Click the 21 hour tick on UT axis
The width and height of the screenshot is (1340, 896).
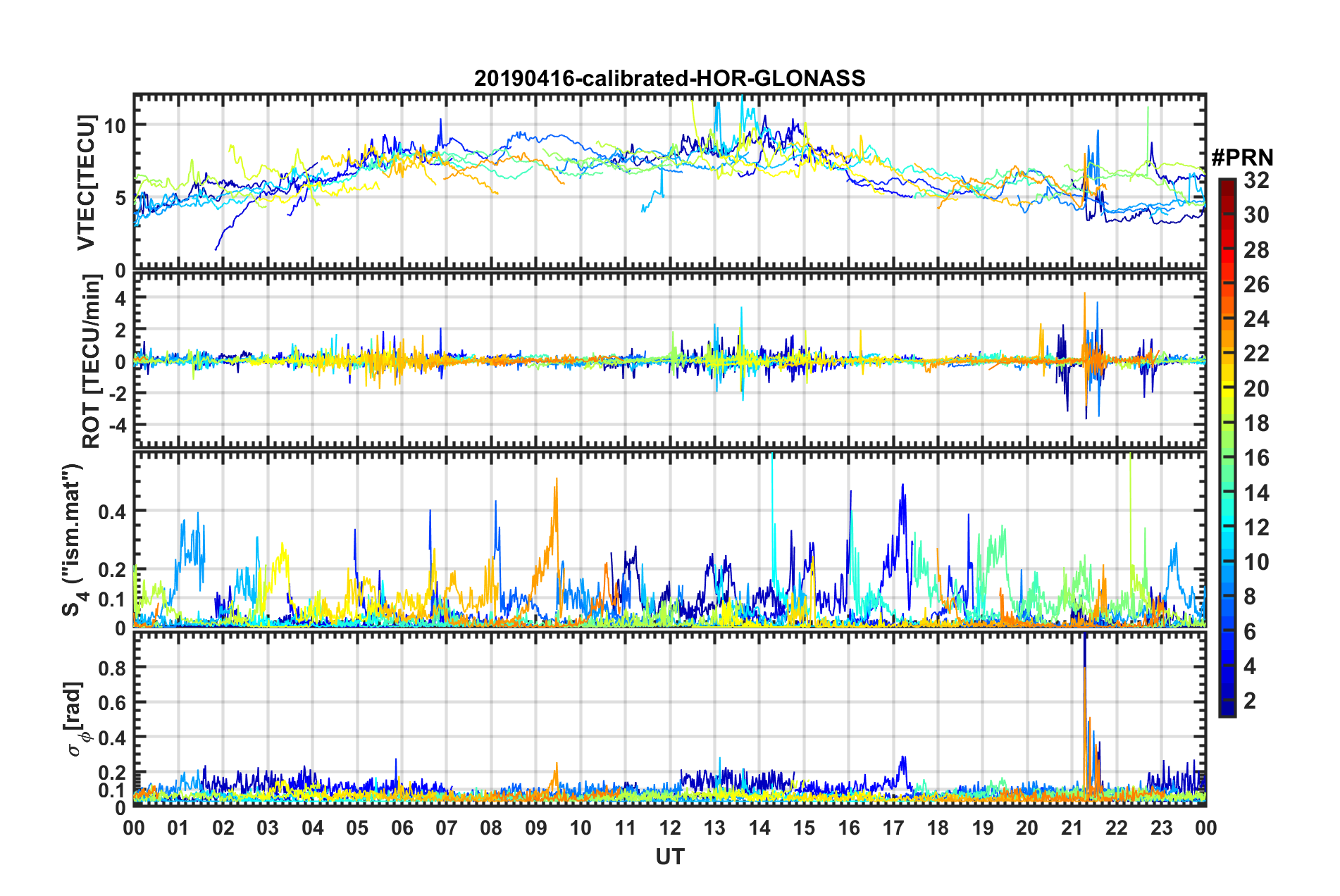1072,828
